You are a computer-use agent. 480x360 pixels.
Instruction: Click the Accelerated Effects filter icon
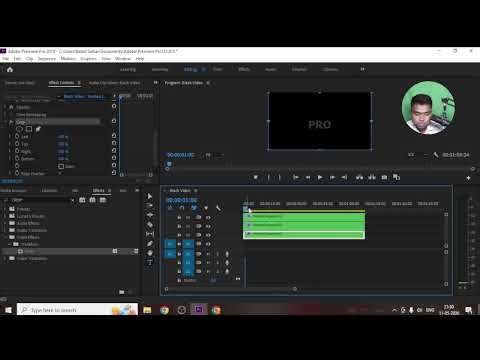82,200
